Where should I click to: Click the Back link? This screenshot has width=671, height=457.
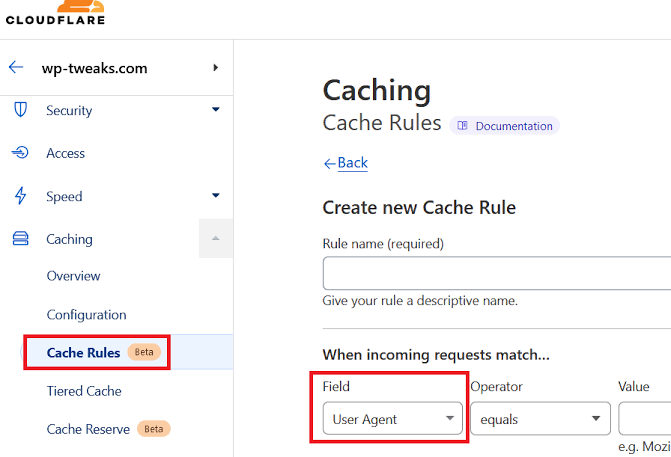[353, 163]
